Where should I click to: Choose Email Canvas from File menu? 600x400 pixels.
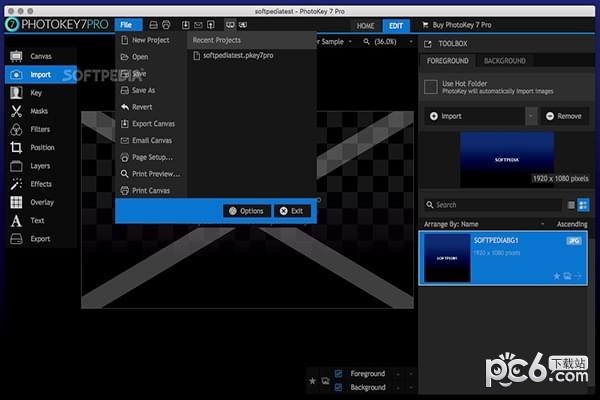pyautogui.click(x=151, y=140)
